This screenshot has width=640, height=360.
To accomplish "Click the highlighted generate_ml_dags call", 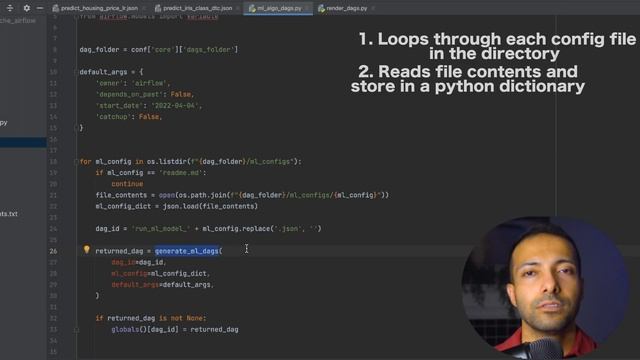I will pos(187,251).
